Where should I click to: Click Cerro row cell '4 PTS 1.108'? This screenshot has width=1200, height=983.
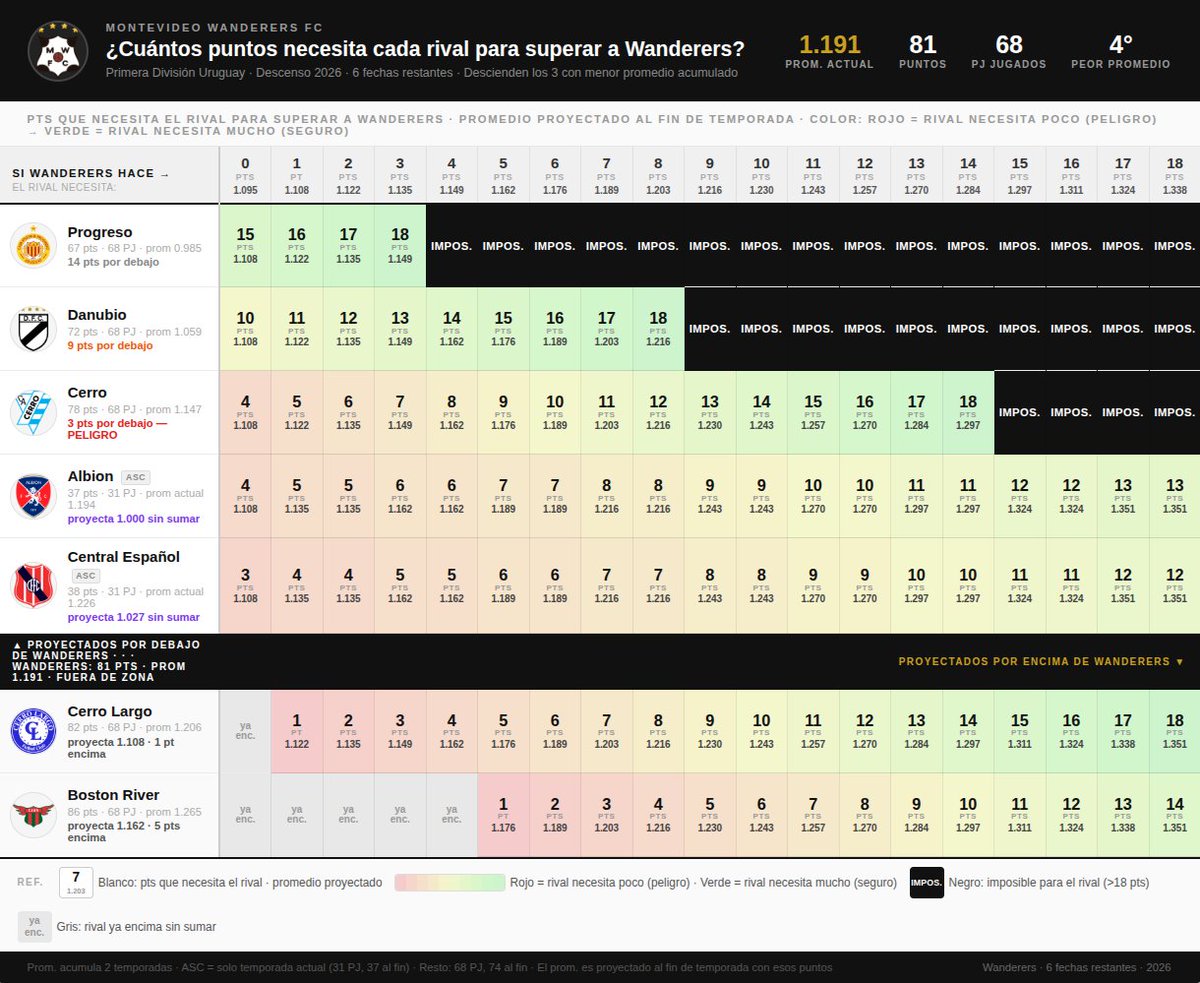[x=245, y=412]
